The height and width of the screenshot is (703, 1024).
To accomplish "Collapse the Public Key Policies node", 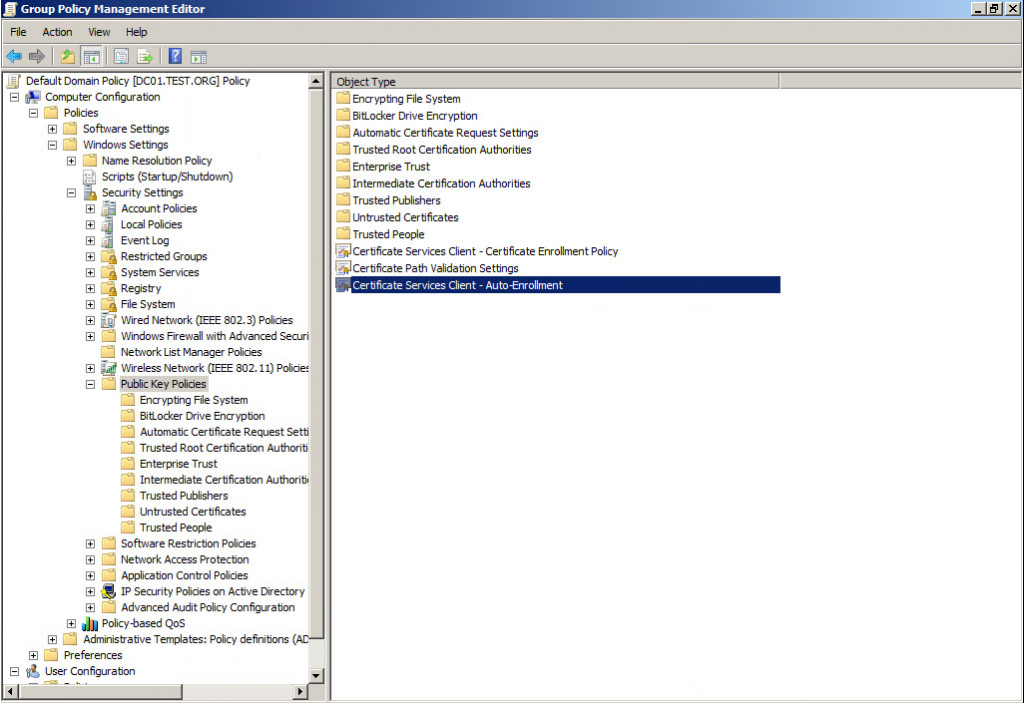I will pyautogui.click(x=91, y=384).
